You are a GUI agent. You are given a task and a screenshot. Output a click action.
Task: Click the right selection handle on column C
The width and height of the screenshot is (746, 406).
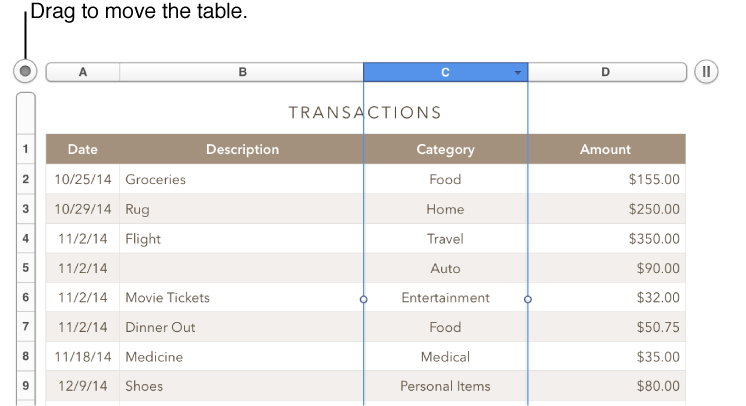point(528,298)
